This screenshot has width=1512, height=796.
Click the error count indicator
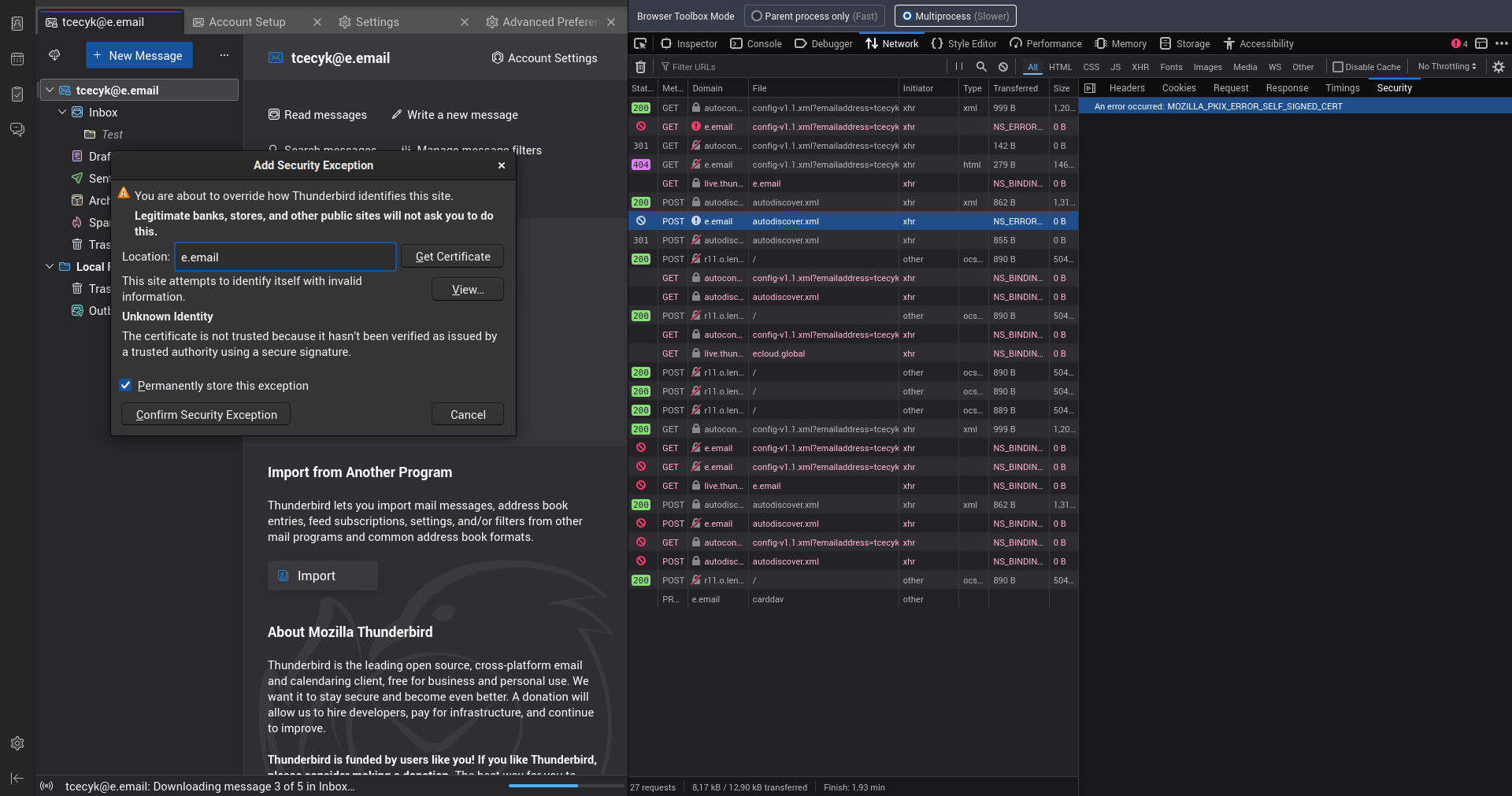pos(1459,43)
